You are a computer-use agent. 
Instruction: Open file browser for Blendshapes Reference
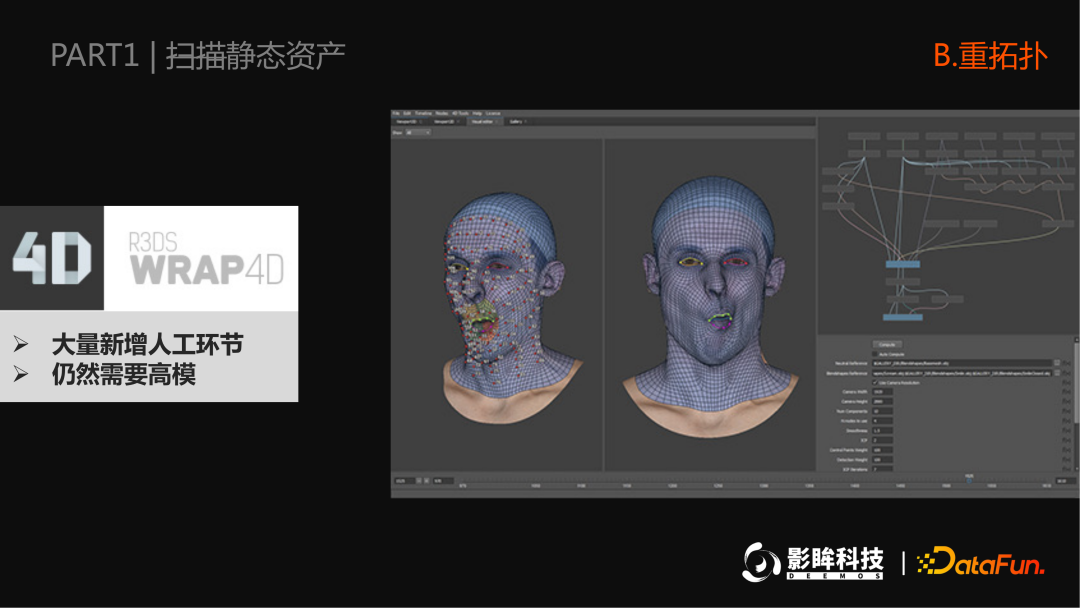tap(1057, 373)
